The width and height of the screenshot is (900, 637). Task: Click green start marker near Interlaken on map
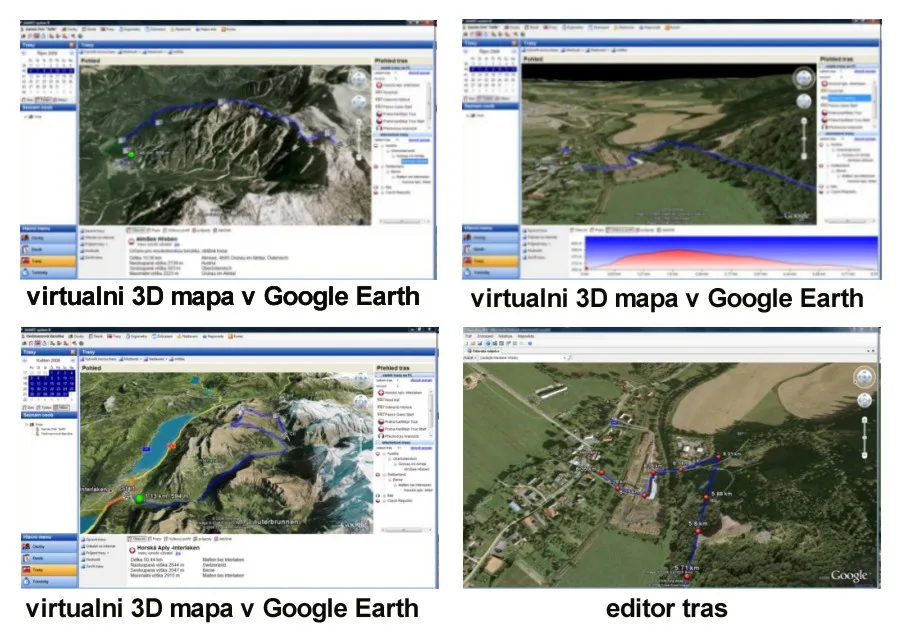pos(139,498)
